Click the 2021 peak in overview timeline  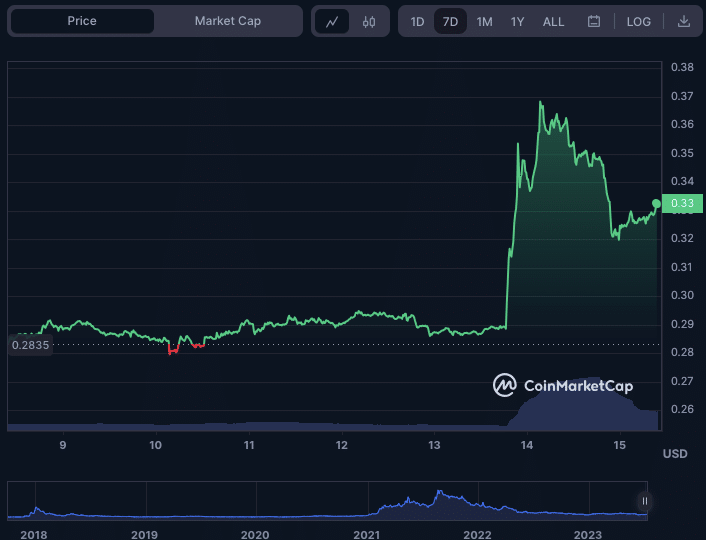coord(437,494)
